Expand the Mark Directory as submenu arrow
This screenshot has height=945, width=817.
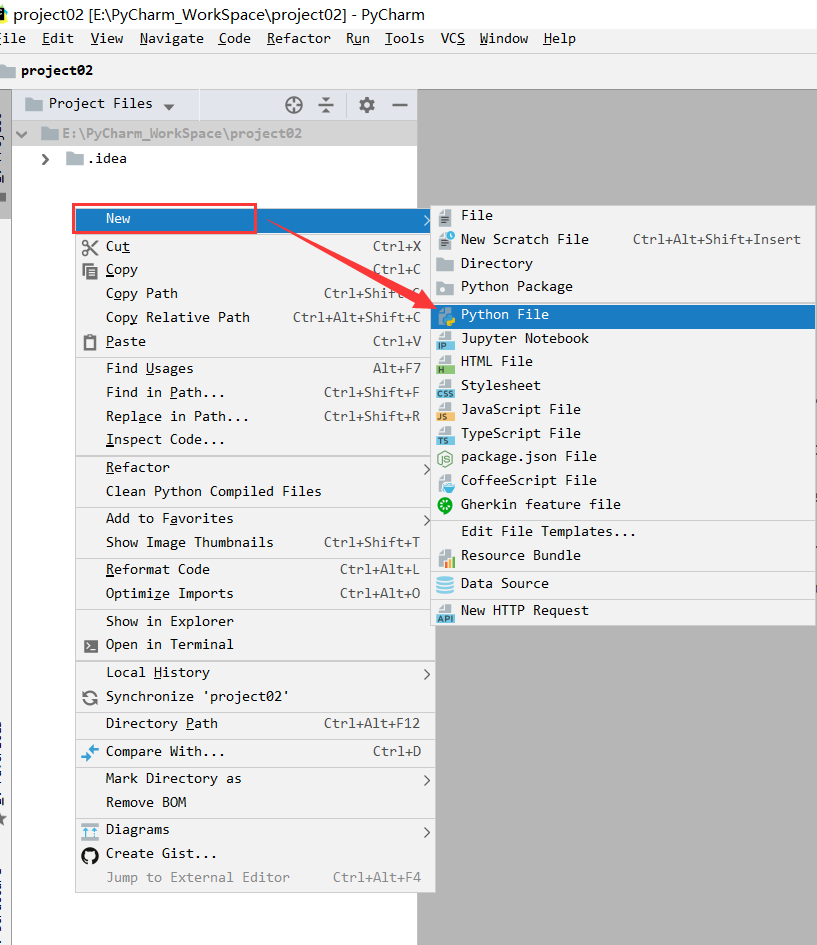427,780
